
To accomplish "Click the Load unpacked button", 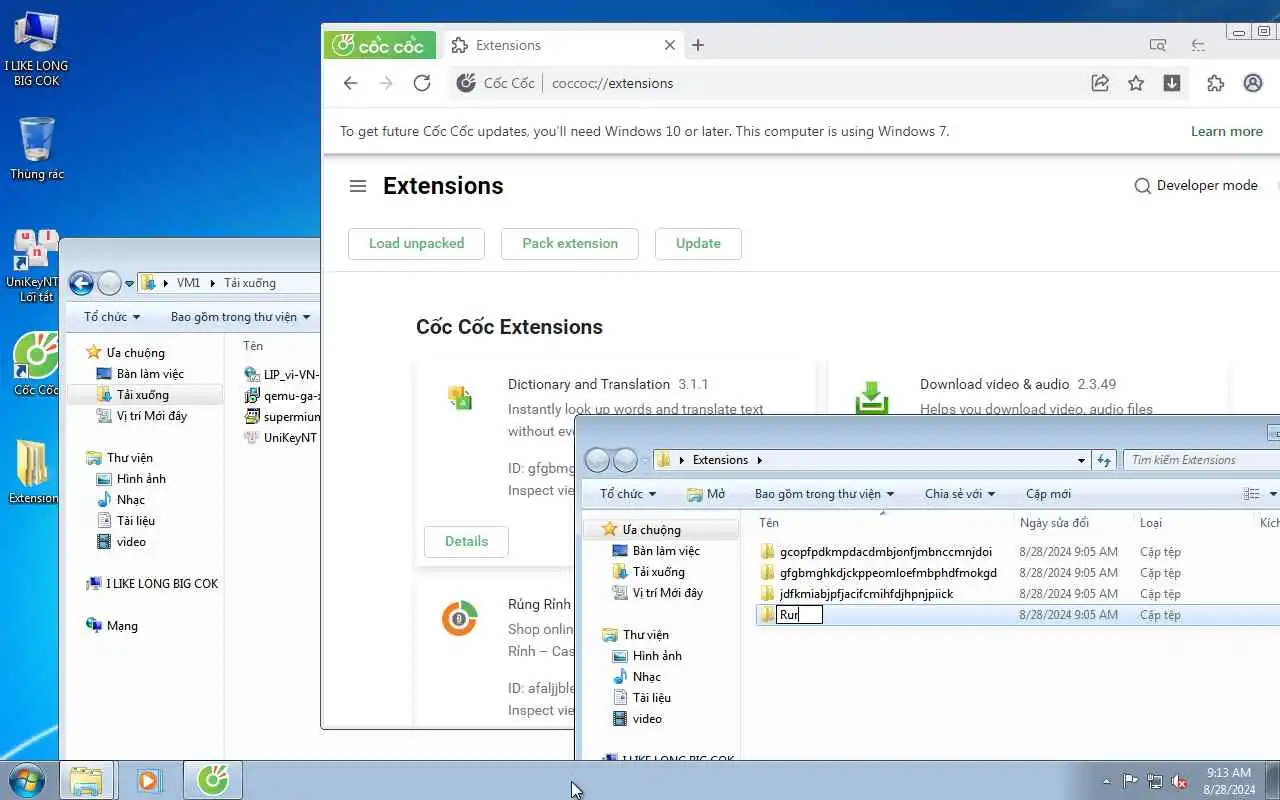I will pos(416,243).
